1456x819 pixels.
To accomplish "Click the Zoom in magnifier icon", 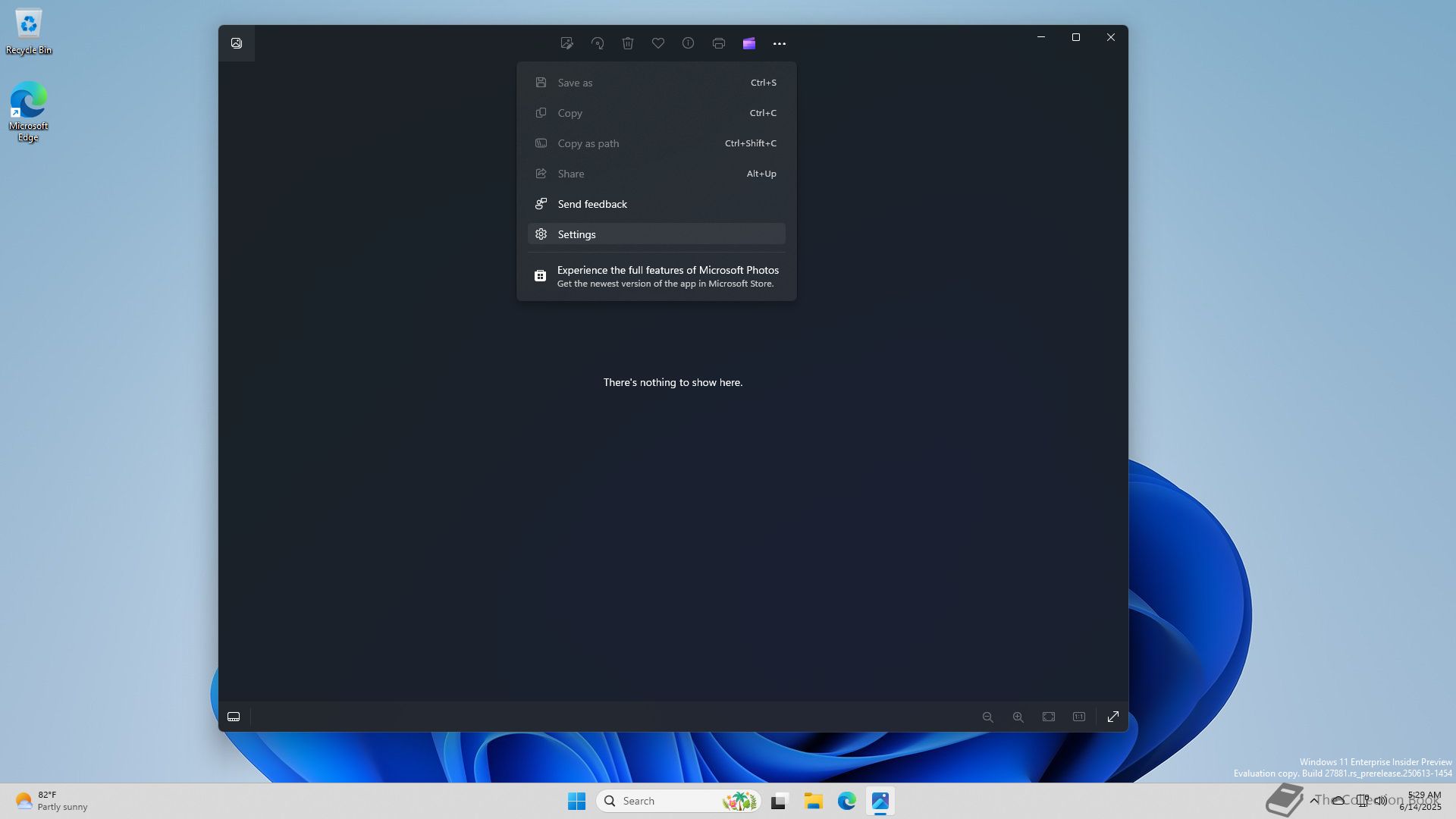I will 1018,717.
